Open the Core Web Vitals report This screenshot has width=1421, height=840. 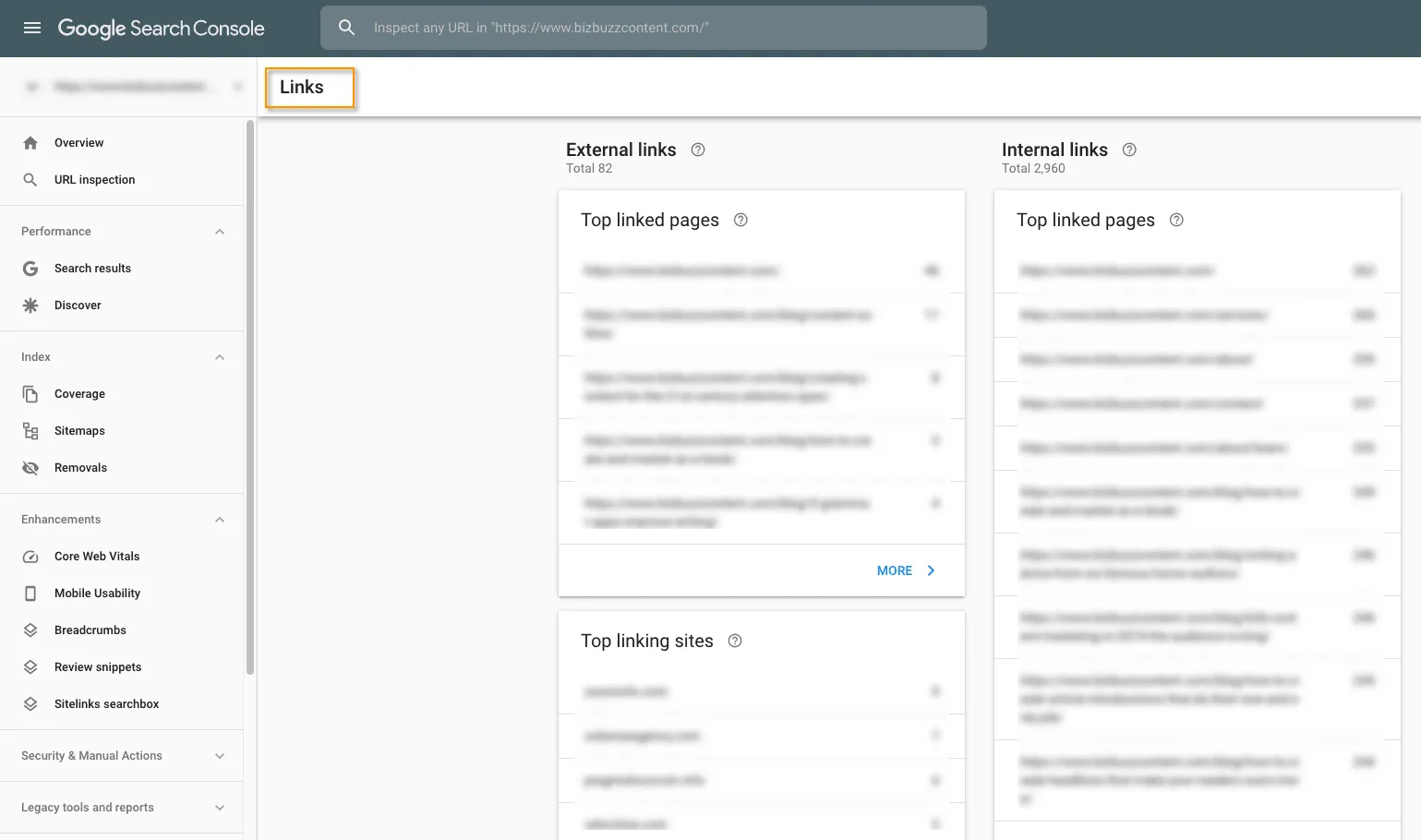[97, 557]
